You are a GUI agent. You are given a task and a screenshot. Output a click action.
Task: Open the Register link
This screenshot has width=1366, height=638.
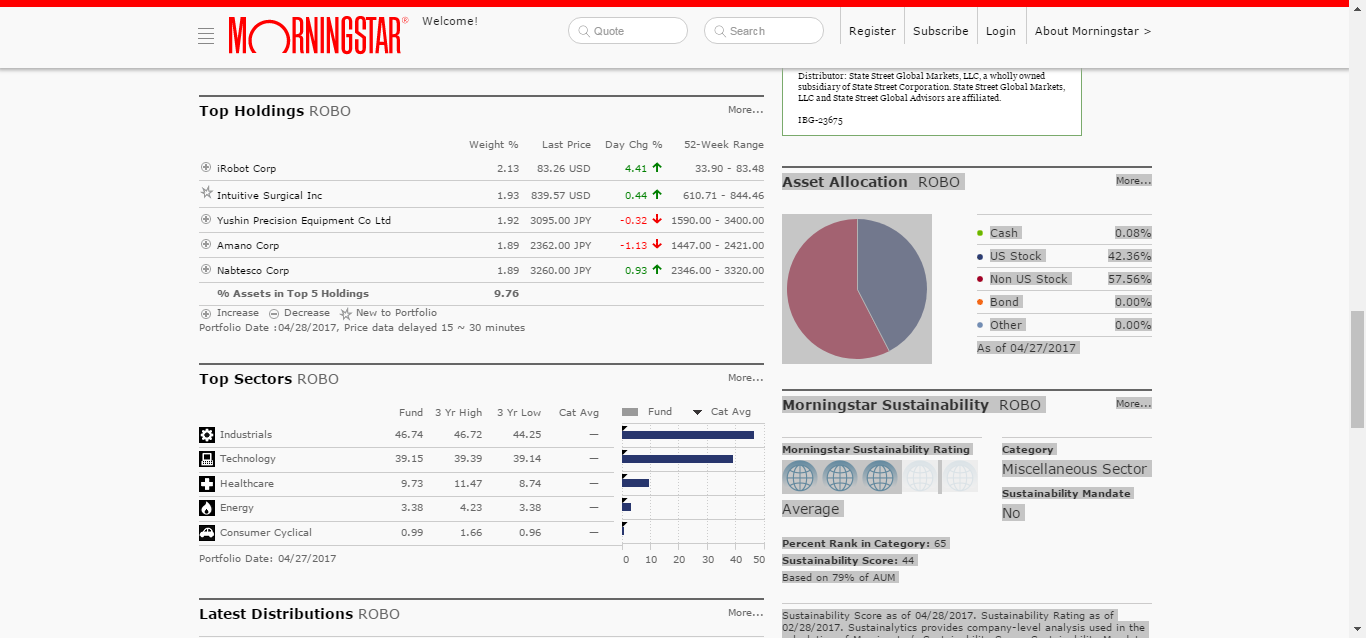coord(872,31)
